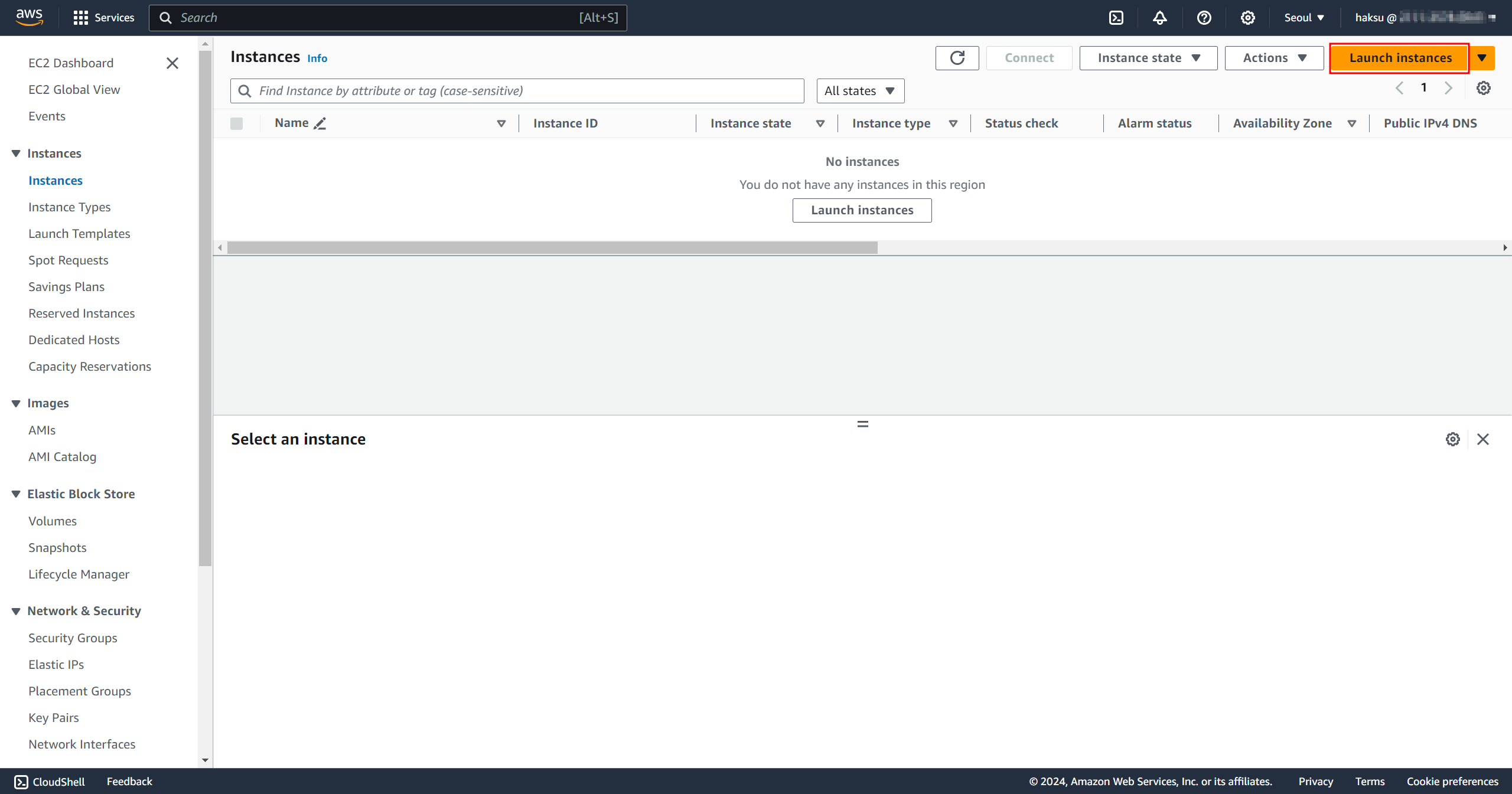Screen dimensions: 1512x794
Task: Open the Instance state dropdown button
Action: (1148, 58)
